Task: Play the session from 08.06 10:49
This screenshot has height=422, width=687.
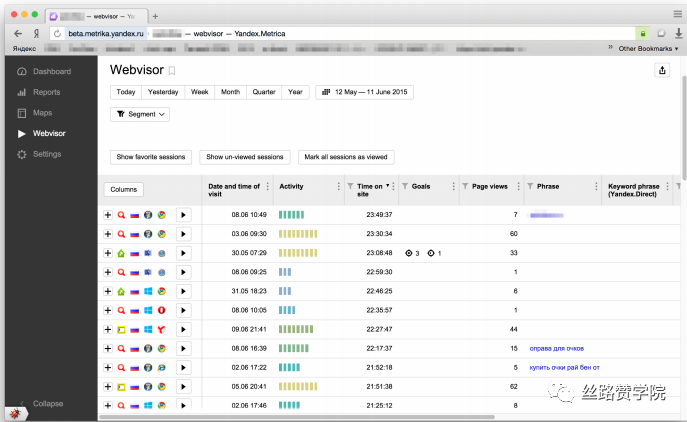Action: pos(183,214)
